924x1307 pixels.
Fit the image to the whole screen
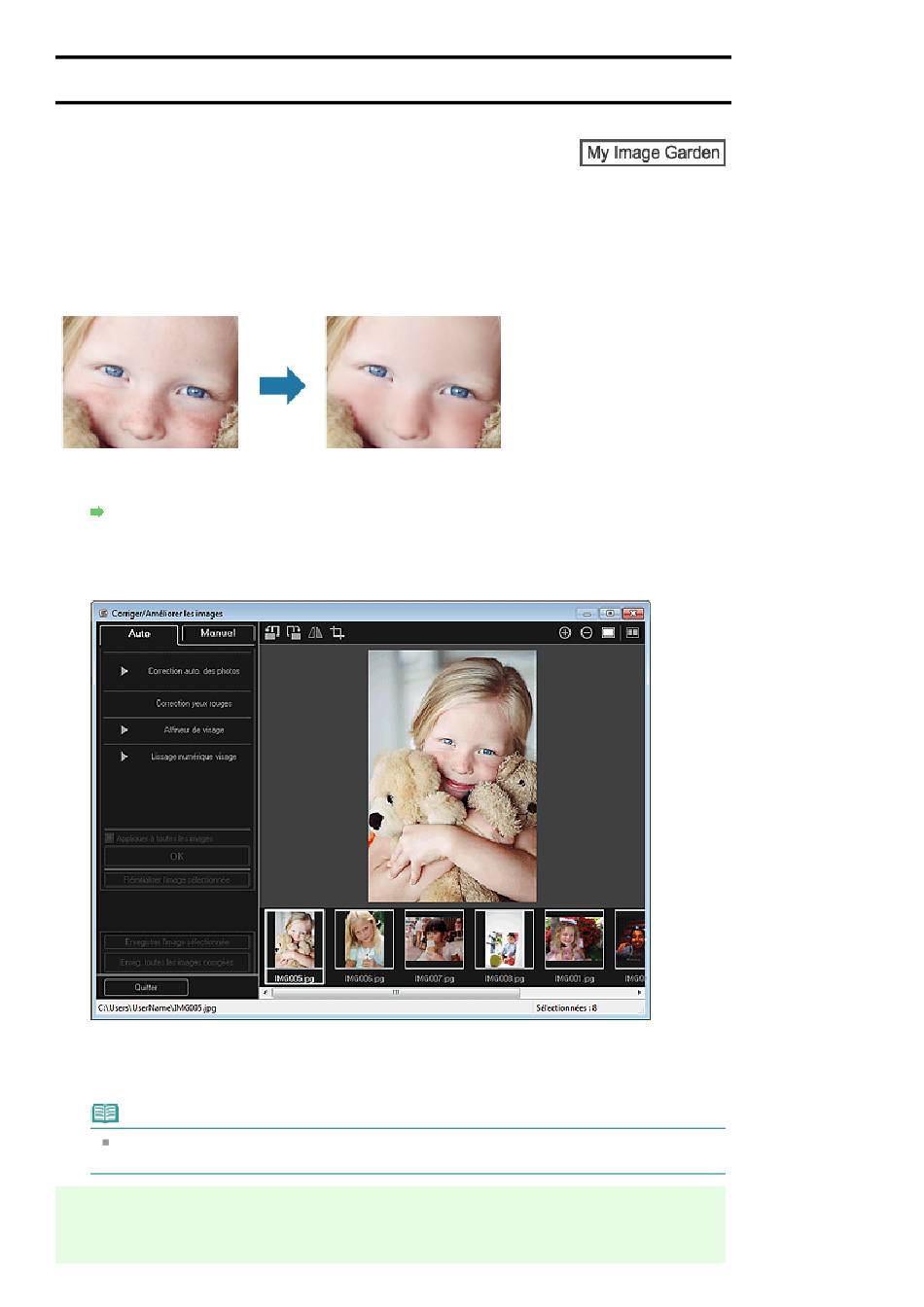(x=608, y=633)
